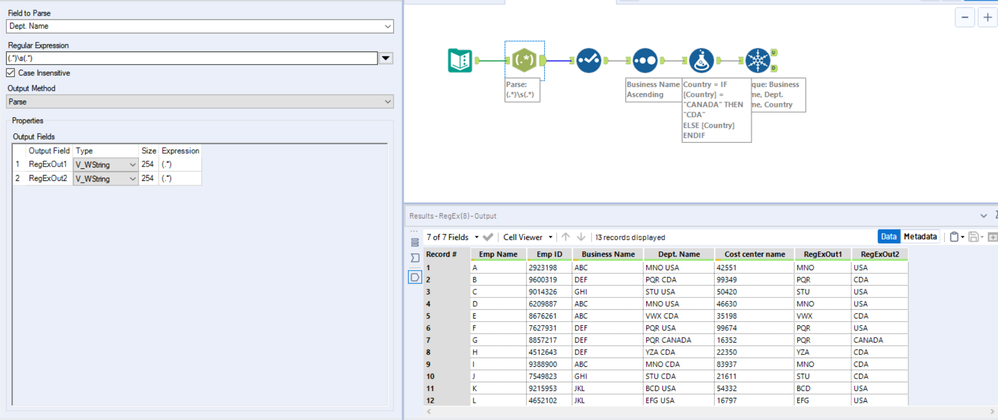This screenshot has height=420, width=998.
Task: Click the Country formula annotation box
Action: click(717, 109)
